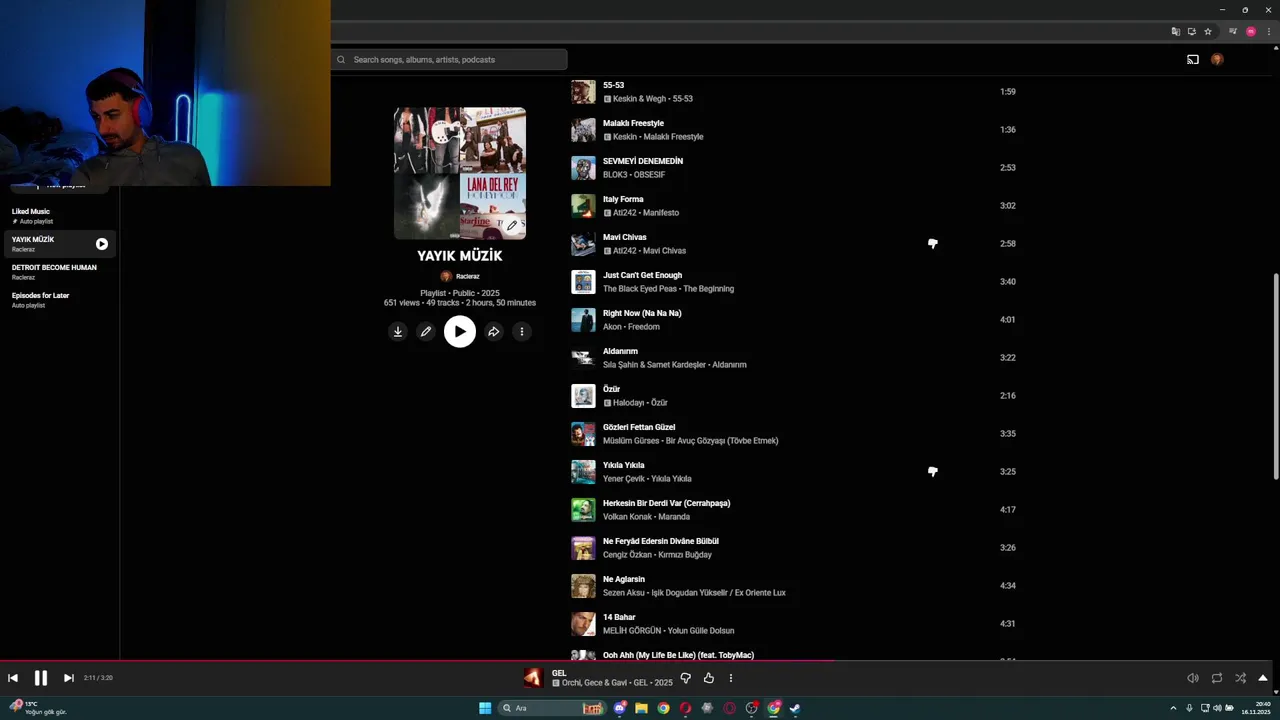
Task: Toggle repeat mode in player bar
Action: 1216,678
